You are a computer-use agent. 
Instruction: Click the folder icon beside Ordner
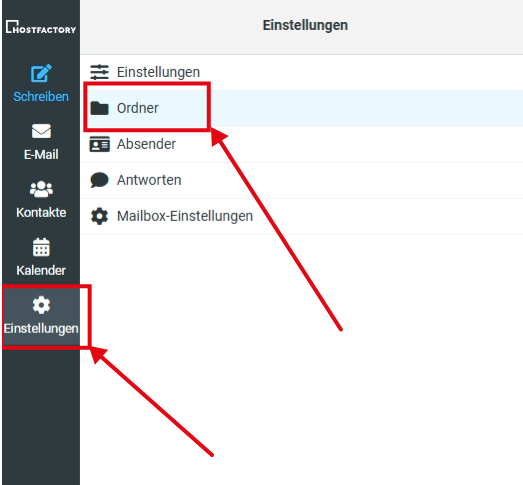tap(99, 108)
